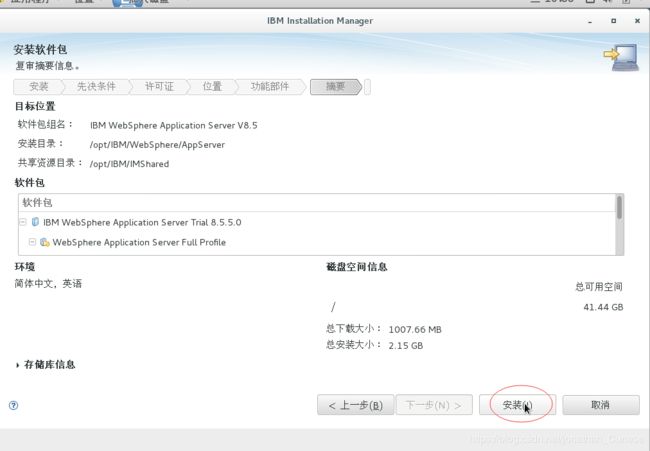650x451 pixels.
Task: Collapse the IBM WebSphere Application Server Trial node
Action: coord(23,222)
